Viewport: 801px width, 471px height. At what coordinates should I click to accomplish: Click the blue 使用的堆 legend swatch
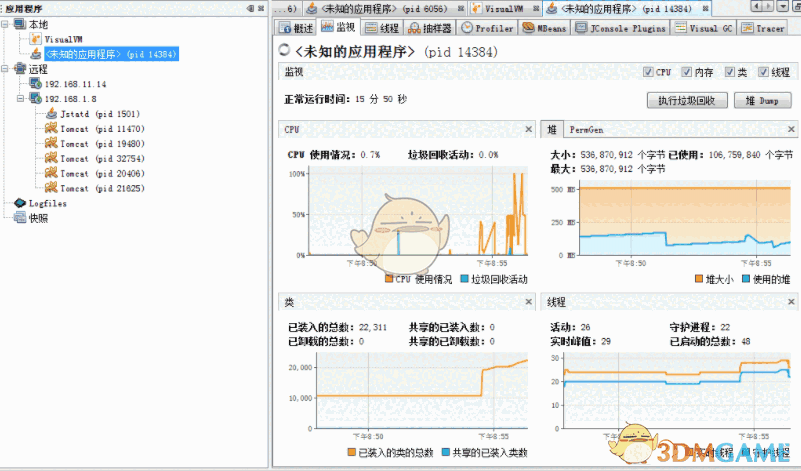point(746,279)
